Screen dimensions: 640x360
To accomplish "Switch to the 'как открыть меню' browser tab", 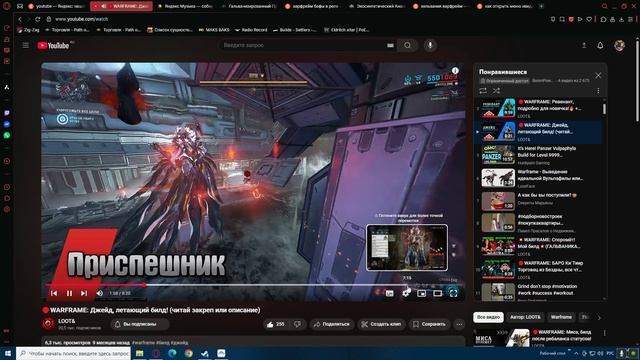I will click(x=505, y=6).
